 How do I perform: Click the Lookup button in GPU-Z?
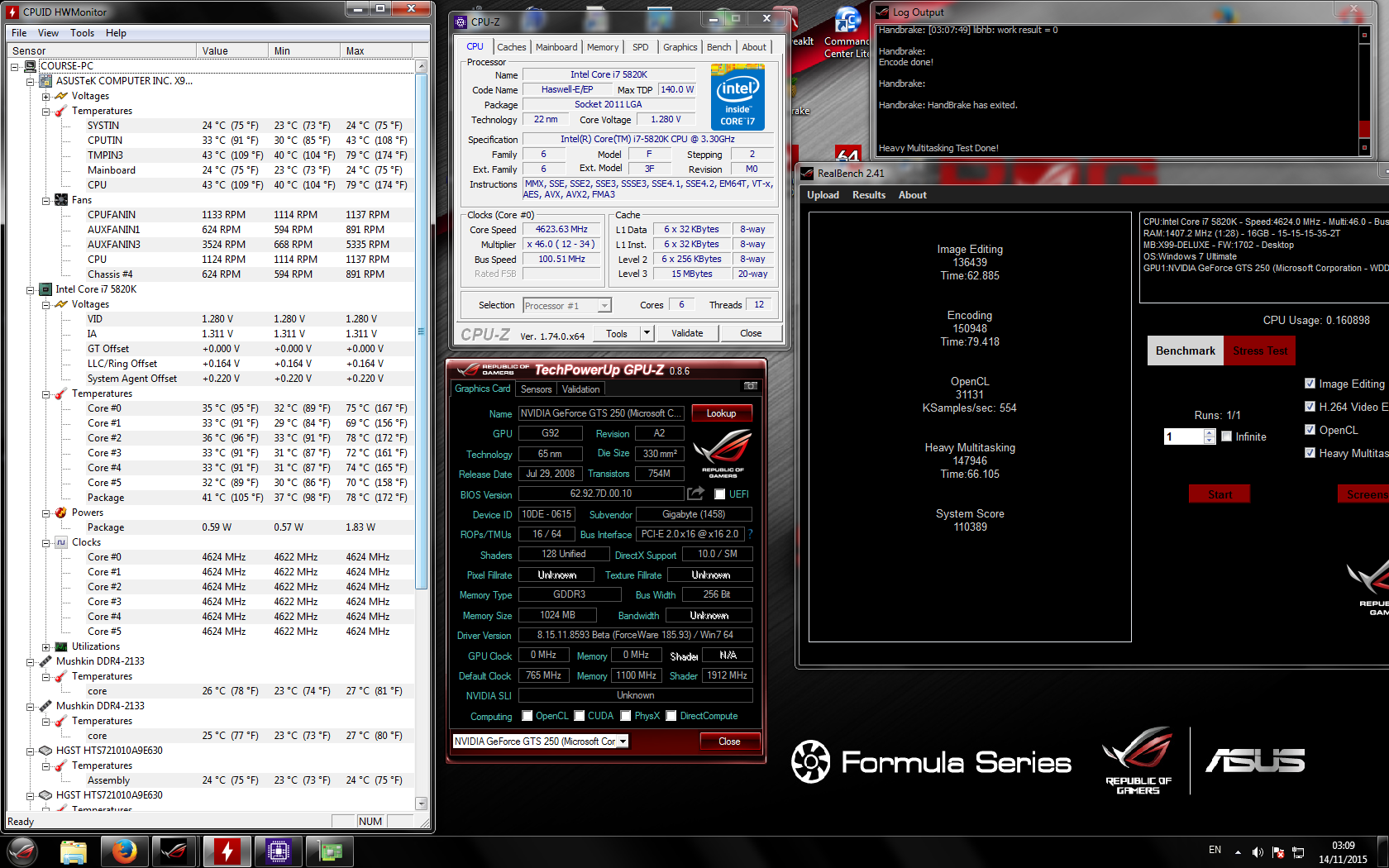point(721,413)
